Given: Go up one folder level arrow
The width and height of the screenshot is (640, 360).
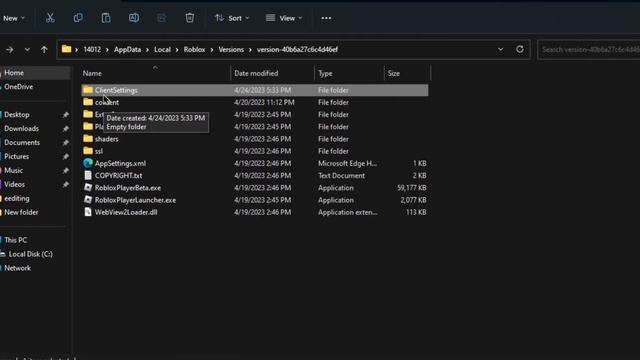Looking at the screenshot, I should coord(44,50).
